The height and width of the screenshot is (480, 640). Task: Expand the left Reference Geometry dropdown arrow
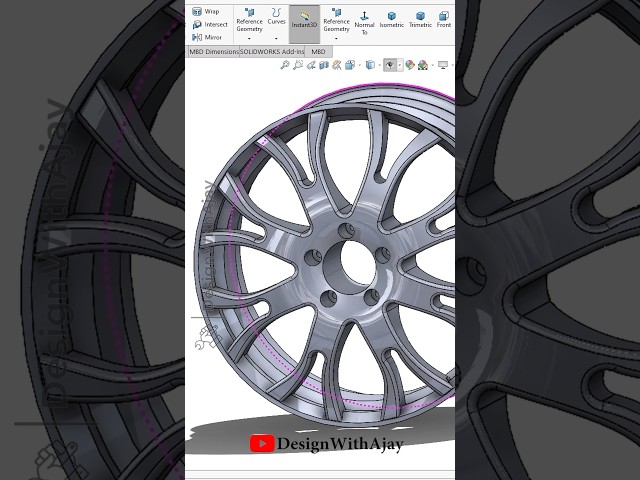[x=249, y=38]
